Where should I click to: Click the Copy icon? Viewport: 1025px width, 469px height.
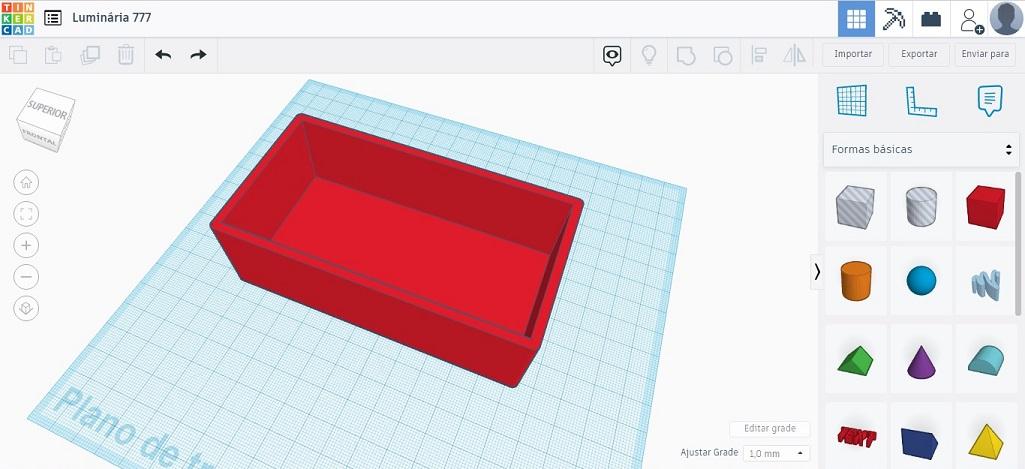tap(18, 55)
